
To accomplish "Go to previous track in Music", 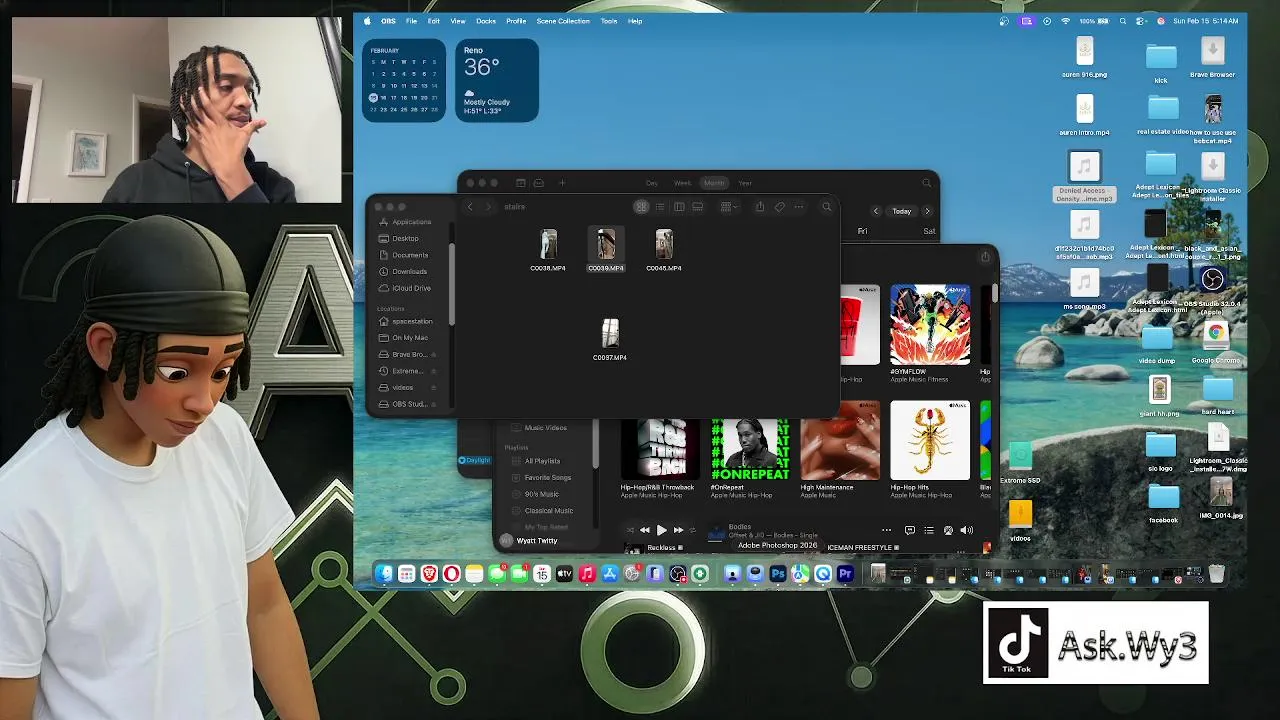I will 644,530.
